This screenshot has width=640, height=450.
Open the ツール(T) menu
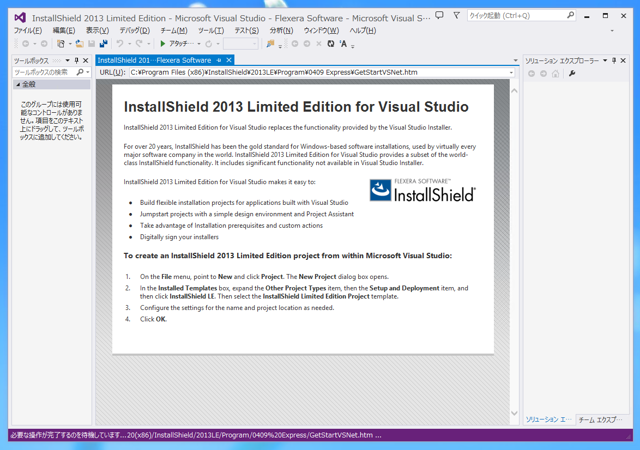[x=211, y=30]
